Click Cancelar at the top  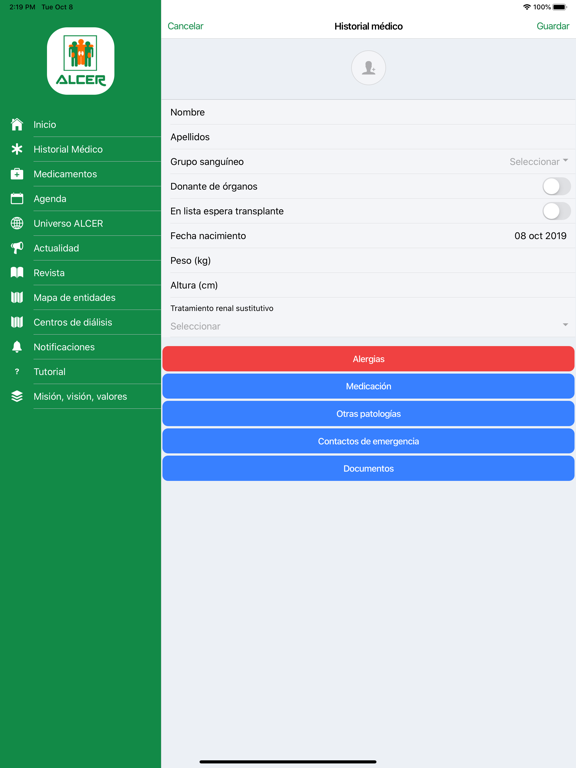185,26
